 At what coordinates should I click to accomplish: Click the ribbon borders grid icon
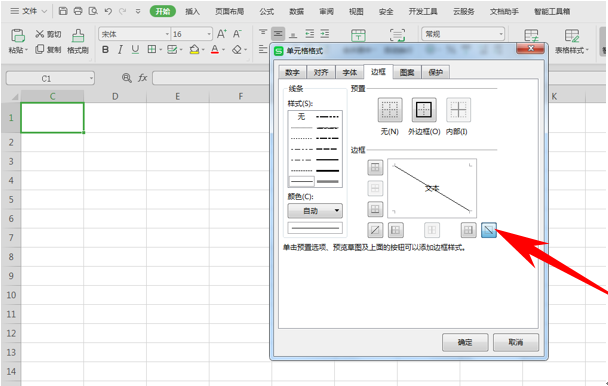click(x=152, y=49)
